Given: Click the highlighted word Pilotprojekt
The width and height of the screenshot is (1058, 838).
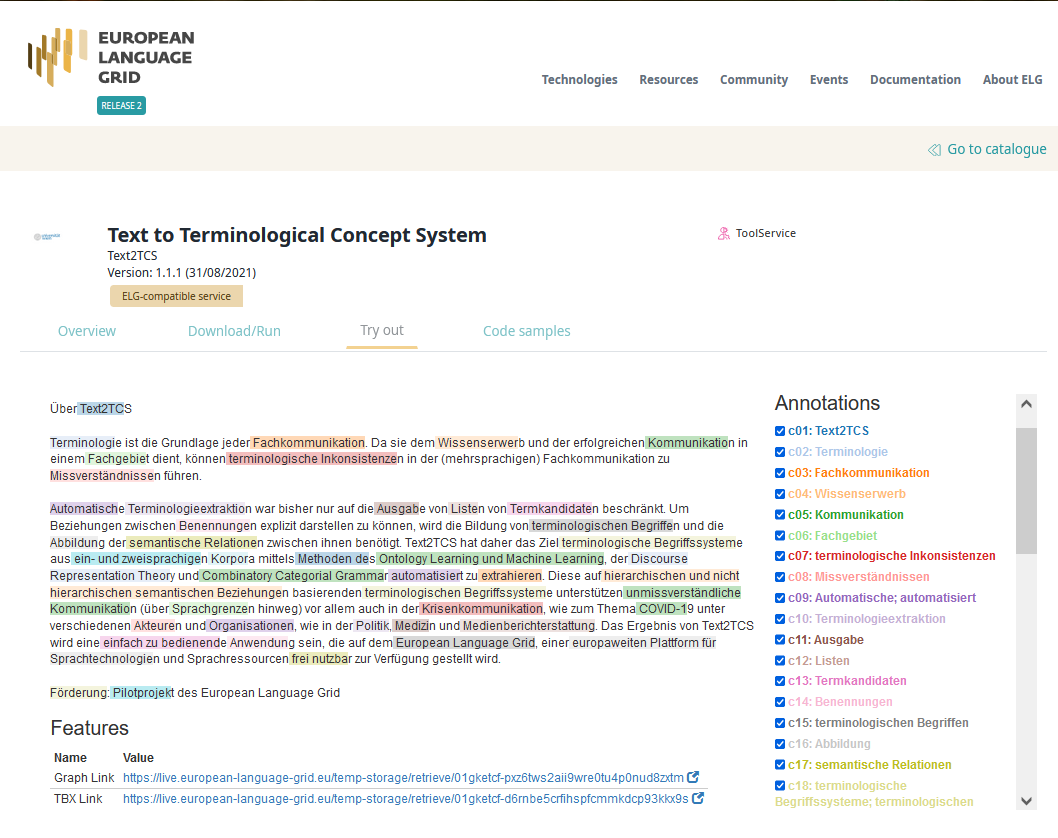Looking at the screenshot, I should tap(143, 692).
